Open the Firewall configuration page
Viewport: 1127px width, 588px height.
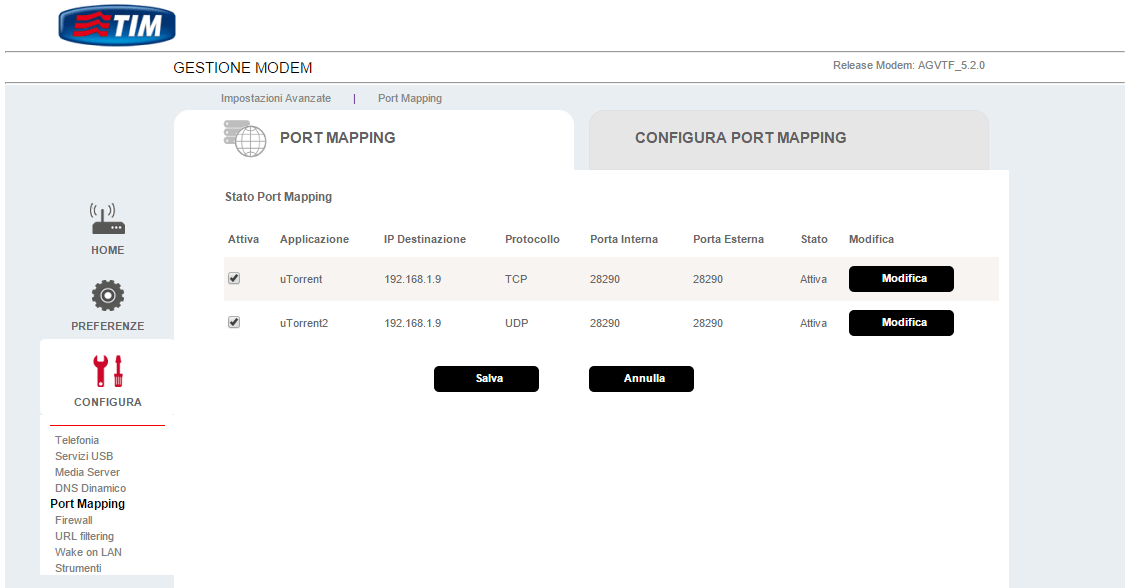[73, 520]
